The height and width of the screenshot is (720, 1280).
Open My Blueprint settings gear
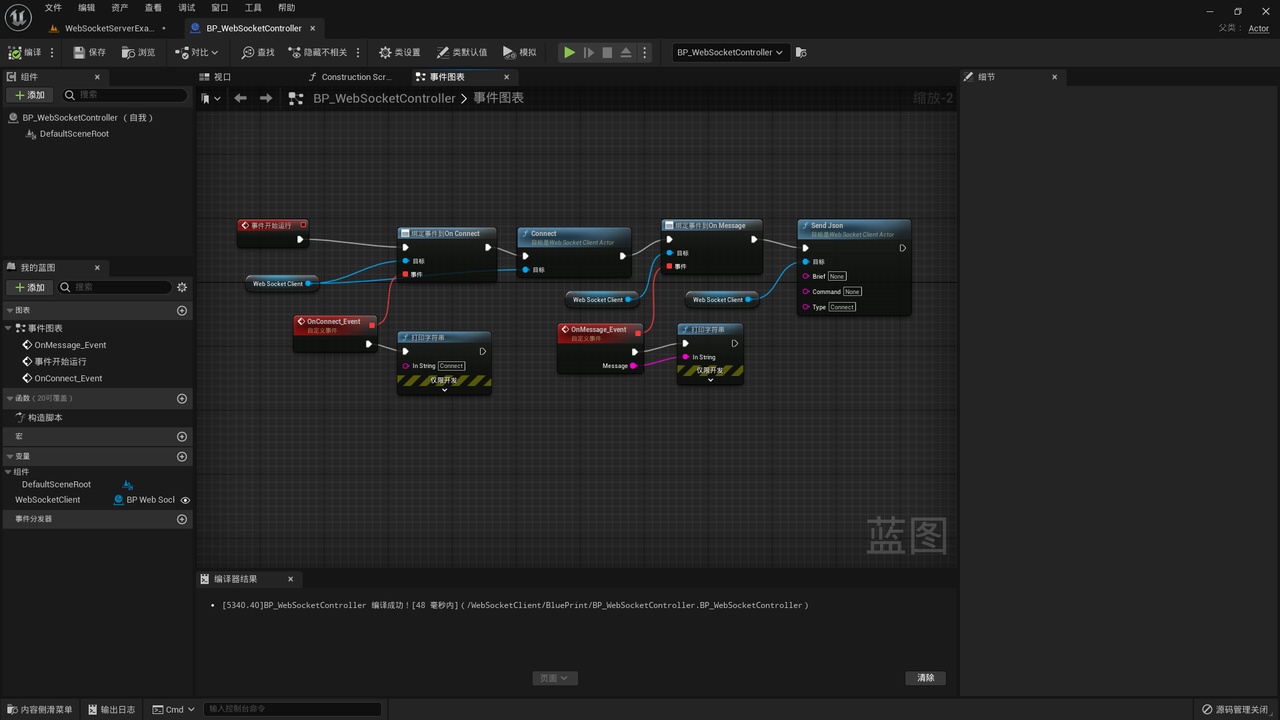point(182,287)
